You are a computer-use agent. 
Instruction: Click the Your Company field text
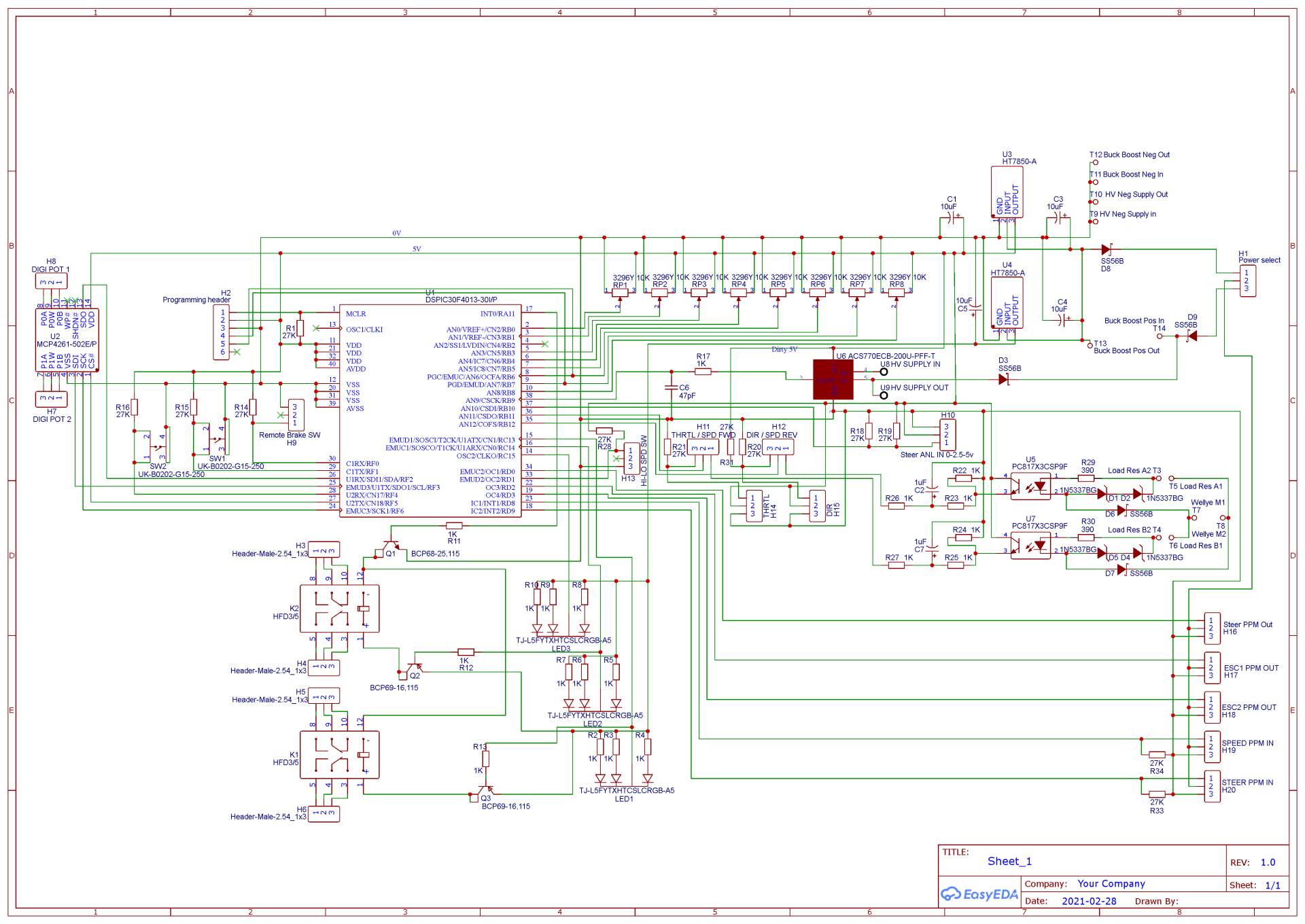click(1111, 884)
